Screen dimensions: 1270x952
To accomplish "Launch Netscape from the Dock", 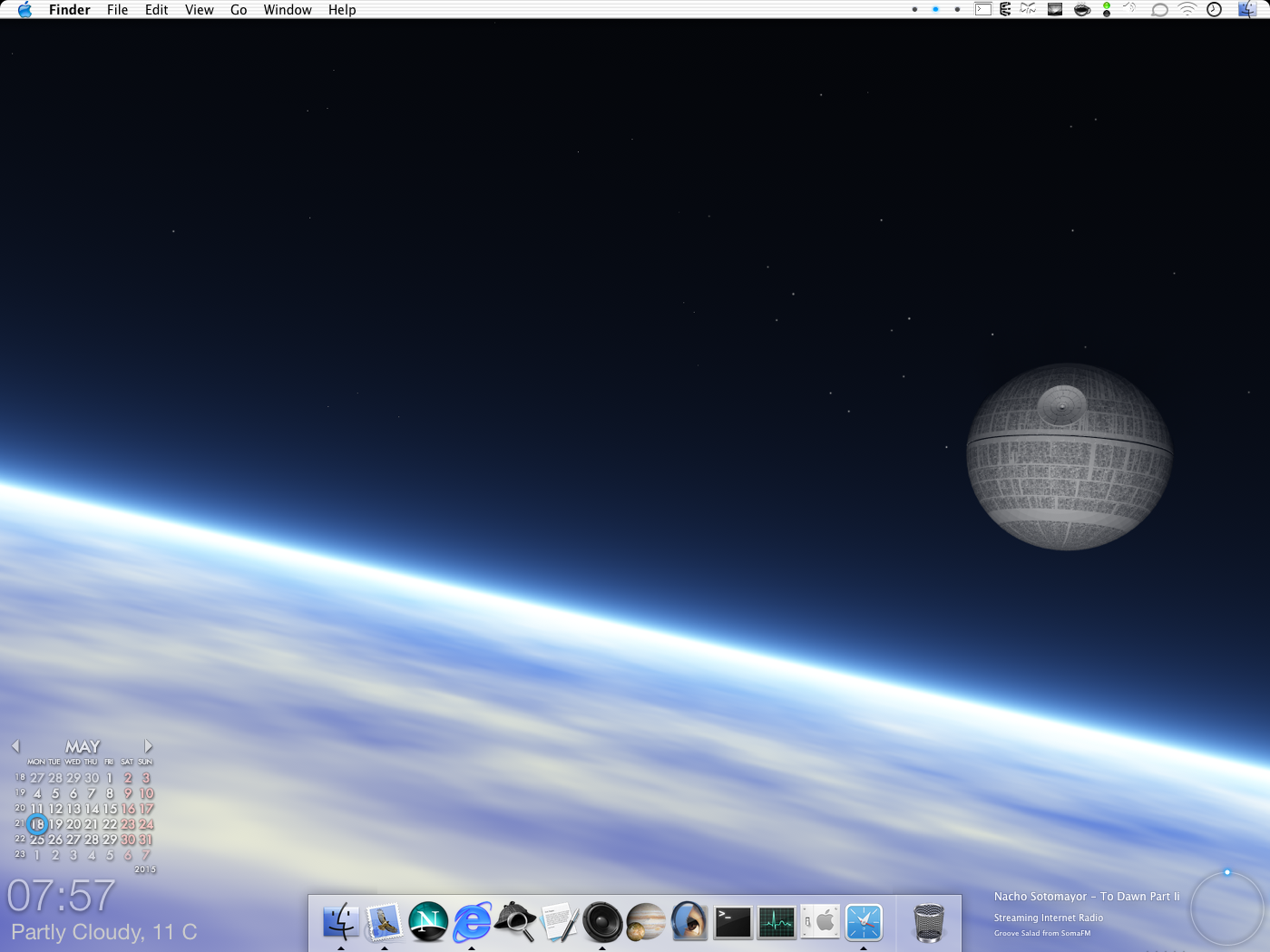I will [x=428, y=922].
